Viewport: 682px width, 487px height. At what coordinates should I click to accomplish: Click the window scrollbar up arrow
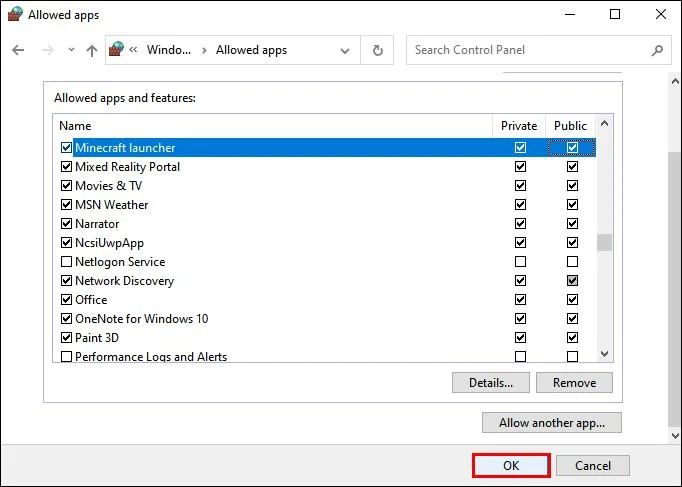point(675,81)
